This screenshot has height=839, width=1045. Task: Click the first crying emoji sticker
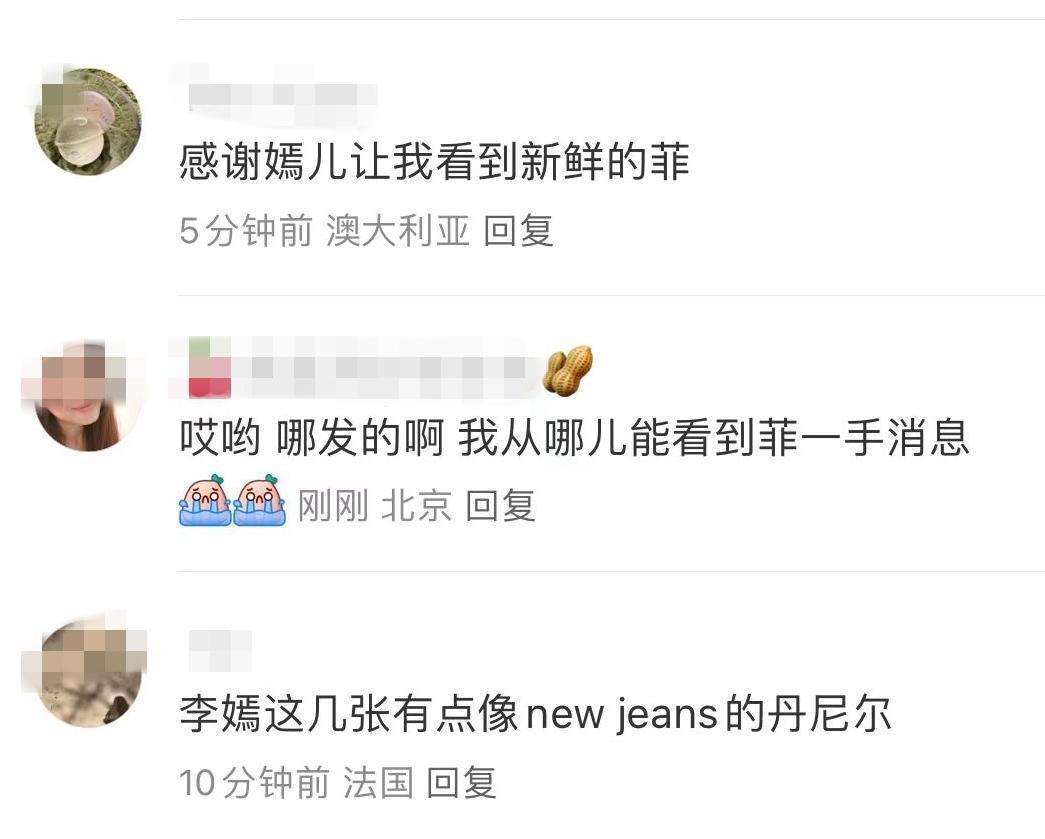[205, 500]
